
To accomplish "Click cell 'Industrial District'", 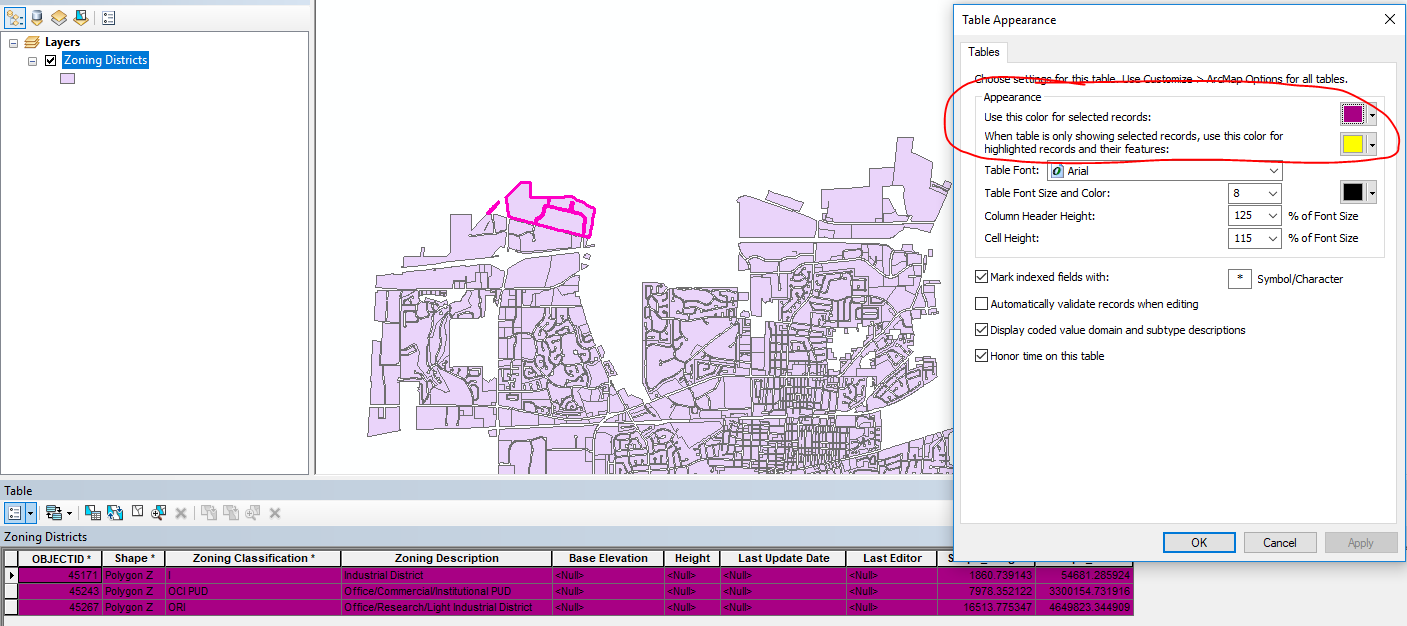I will click(x=446, y=575).
